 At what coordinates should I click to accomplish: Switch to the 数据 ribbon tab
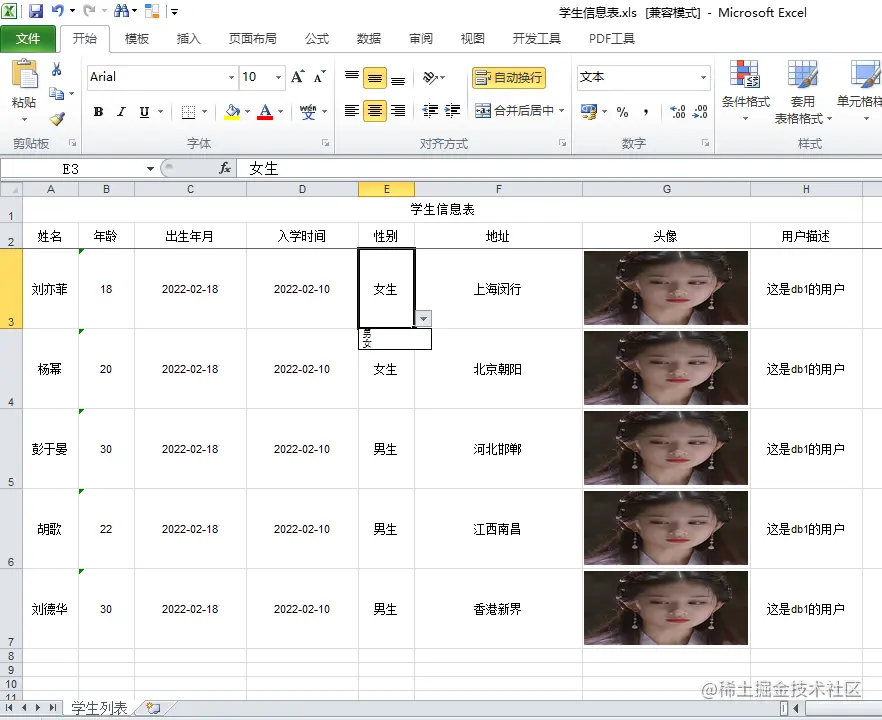tap(369, 38)
